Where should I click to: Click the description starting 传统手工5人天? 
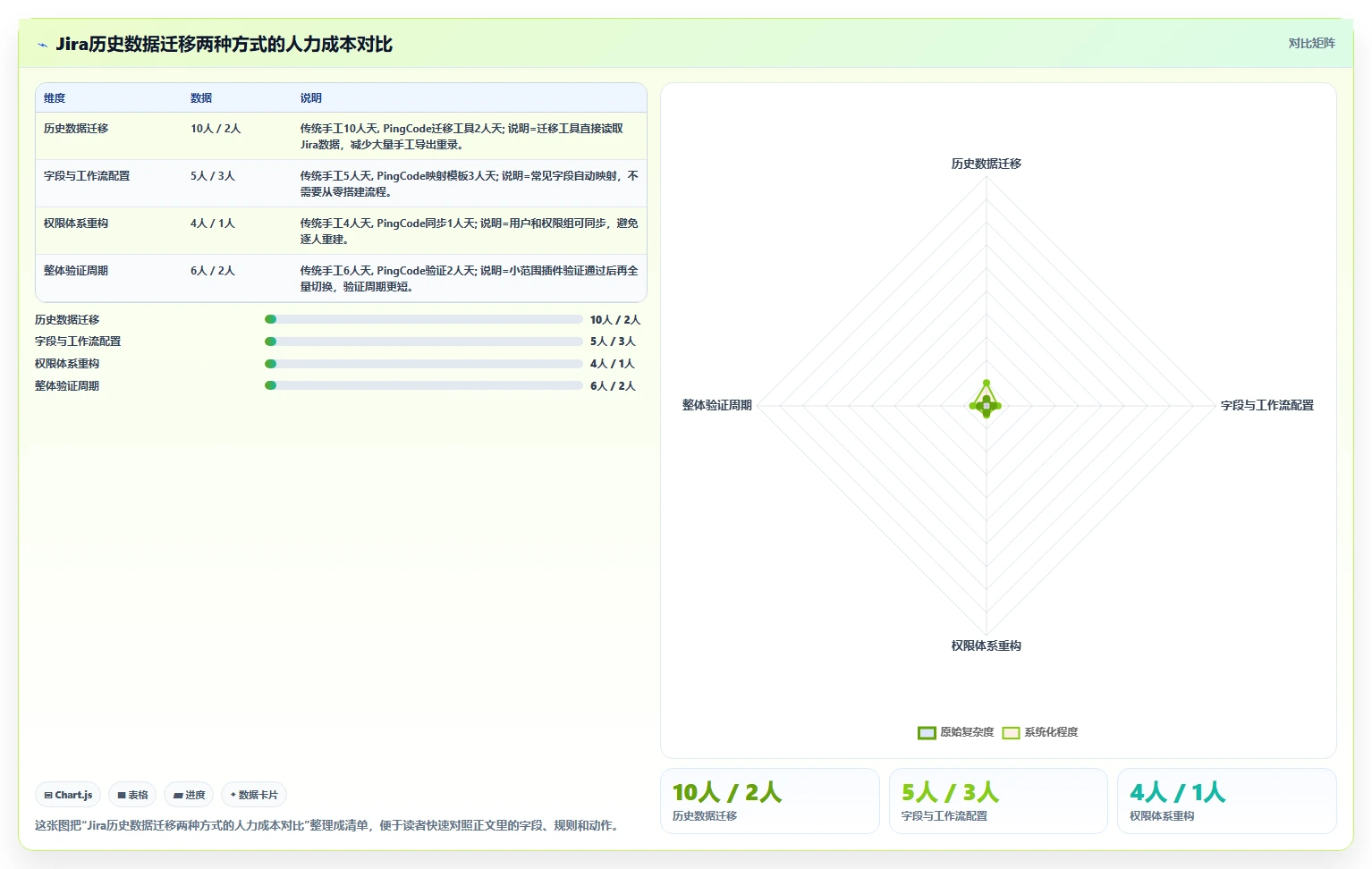pyautogui.click(x=469, y=184)
